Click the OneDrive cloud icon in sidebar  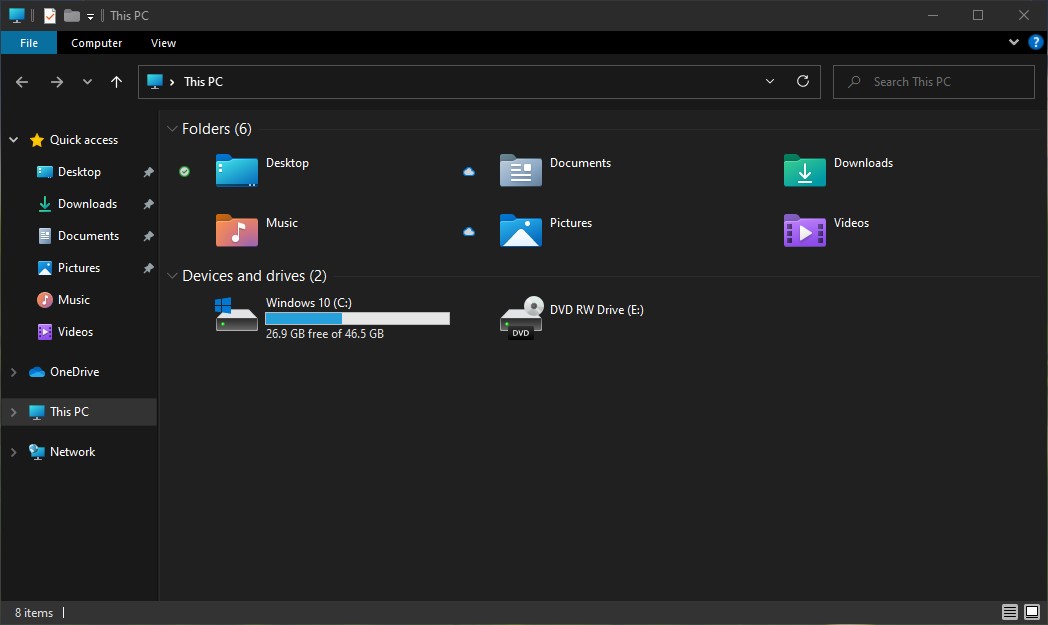point(37,372)
